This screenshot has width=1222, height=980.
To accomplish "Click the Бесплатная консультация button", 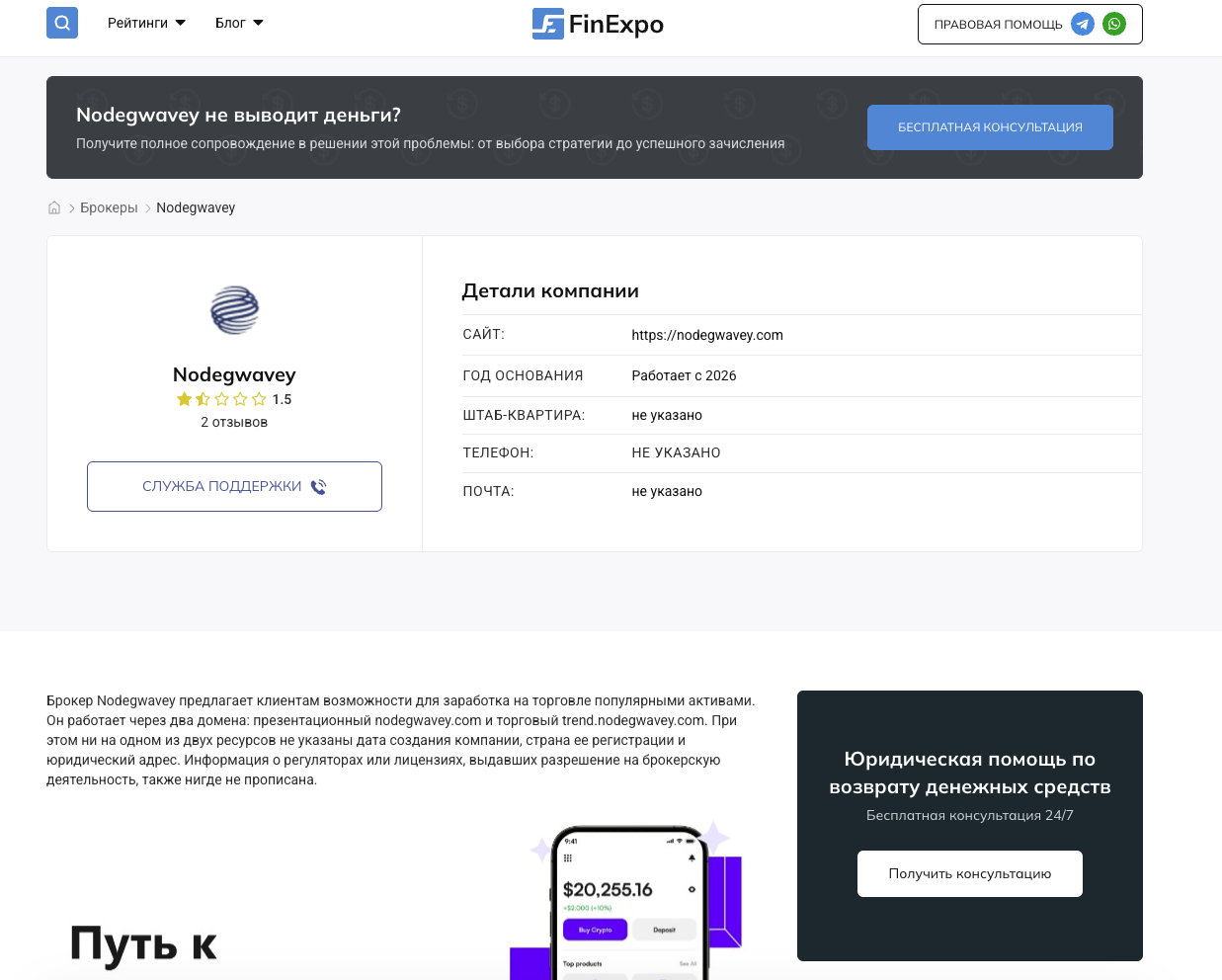I will coord(990,127).
